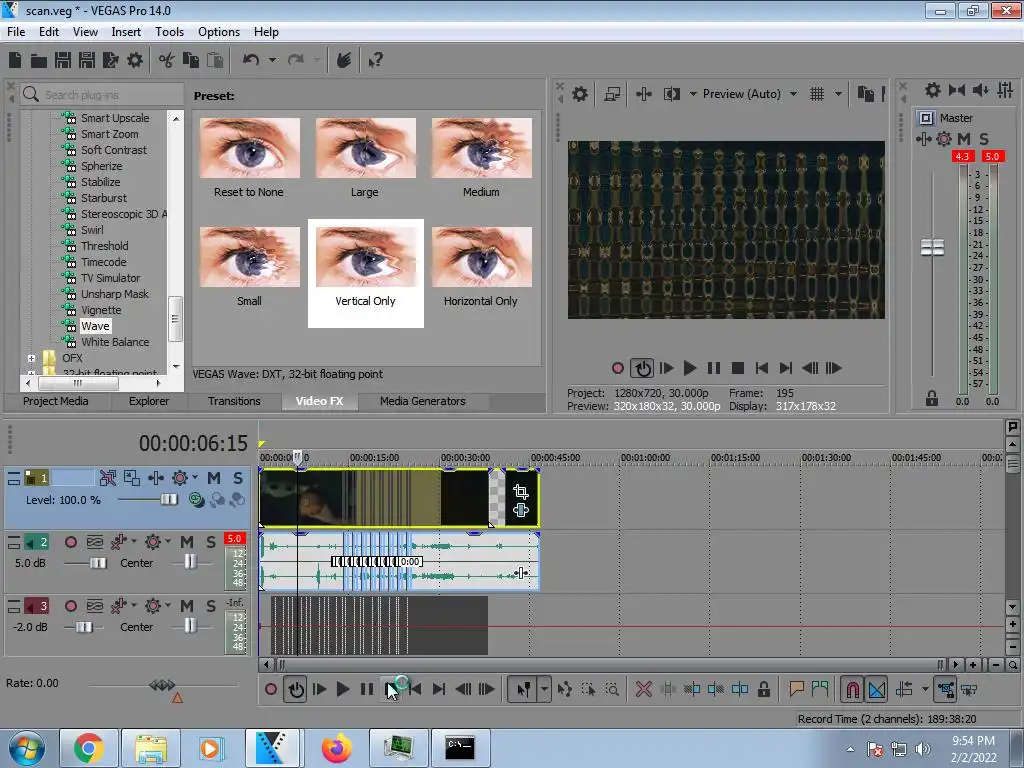
Task: Select the Large wave preset
Action: click(x=364, y=157)
